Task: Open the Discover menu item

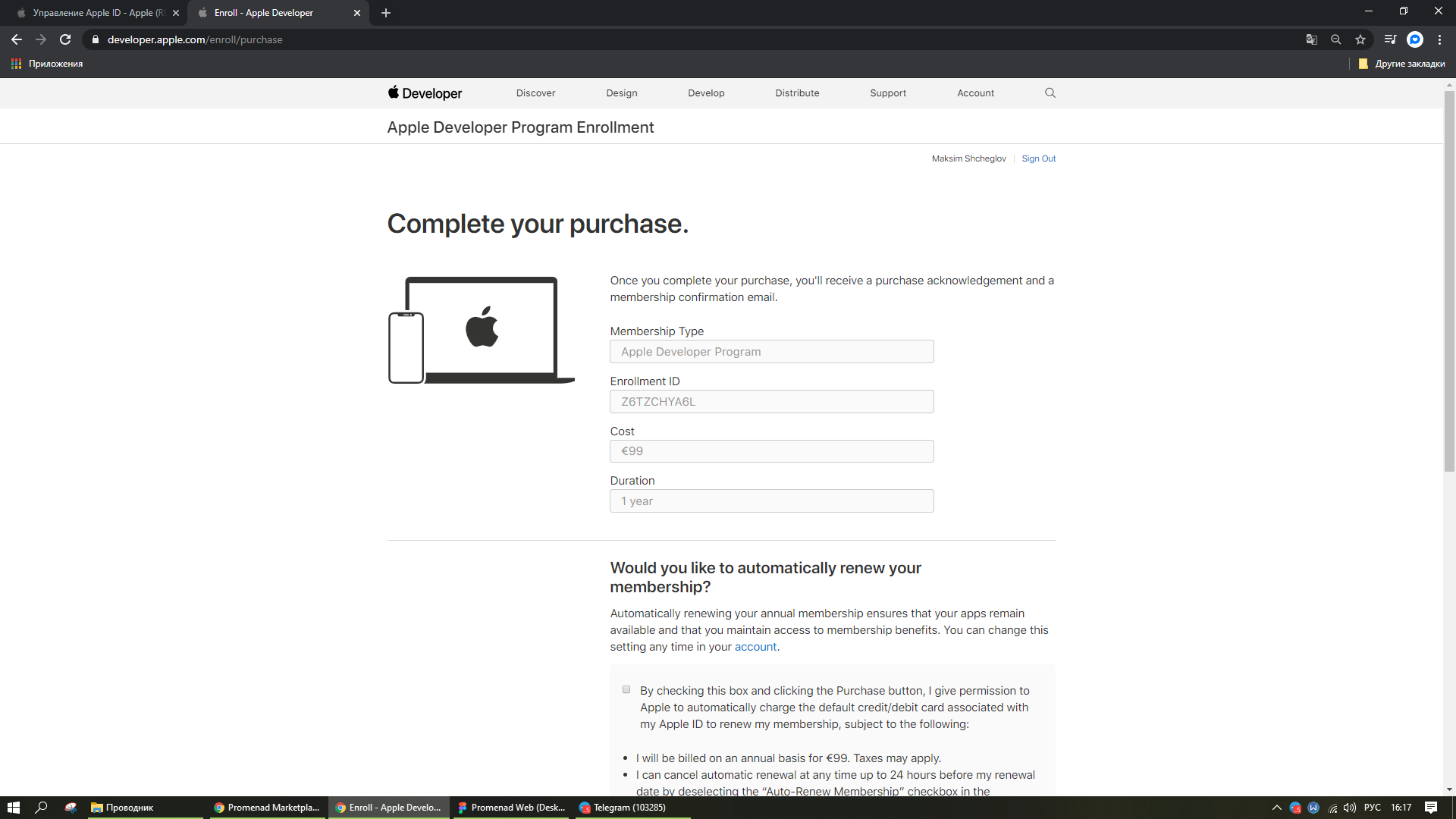Action: 535,93
